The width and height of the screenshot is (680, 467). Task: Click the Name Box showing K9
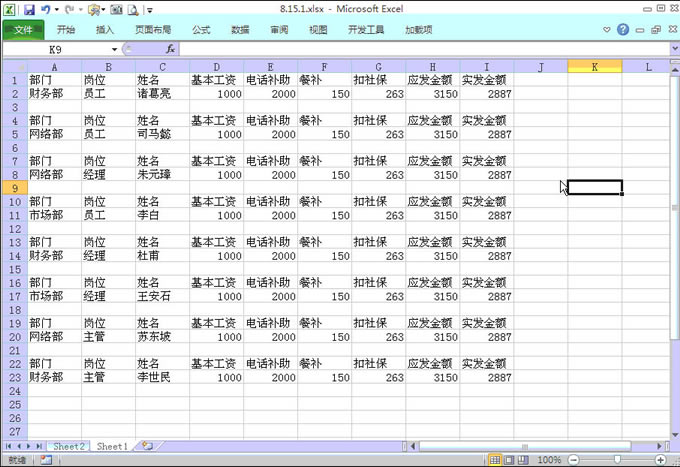tap(56, 49)
